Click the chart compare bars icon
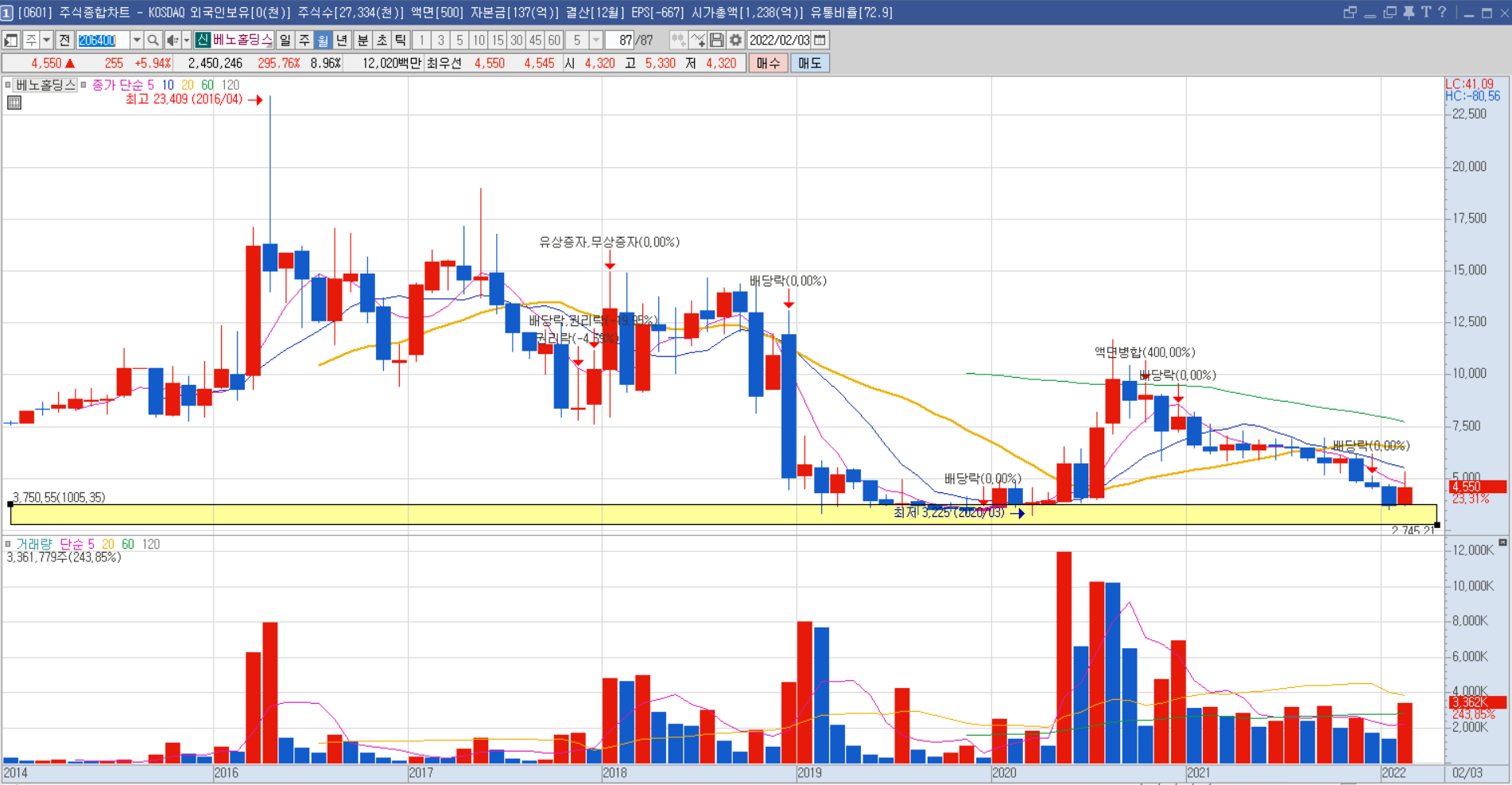The image size is (1512, 785). tap(678, 40)
